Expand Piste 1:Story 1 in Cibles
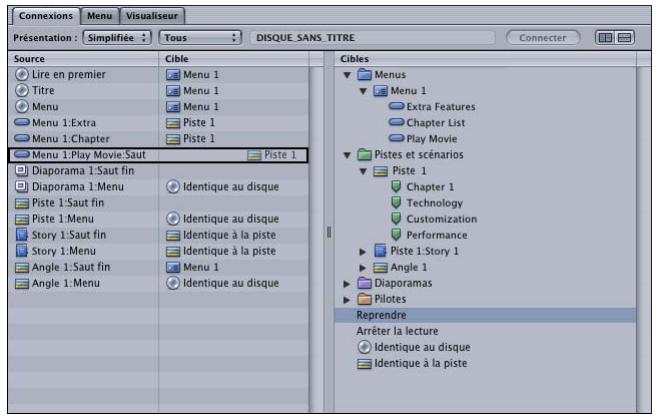This screenshot has height=417, width=657. [x=363, y=251]
